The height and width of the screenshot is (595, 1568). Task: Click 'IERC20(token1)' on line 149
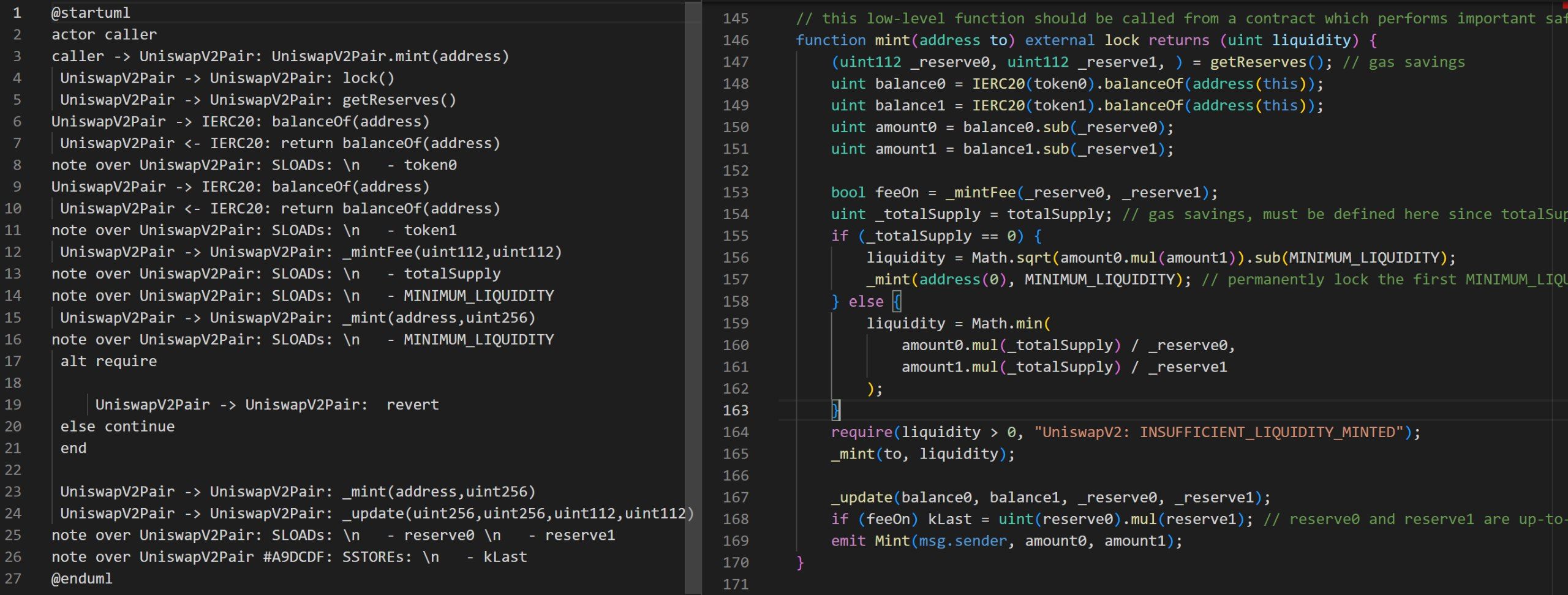point(1033,106)
